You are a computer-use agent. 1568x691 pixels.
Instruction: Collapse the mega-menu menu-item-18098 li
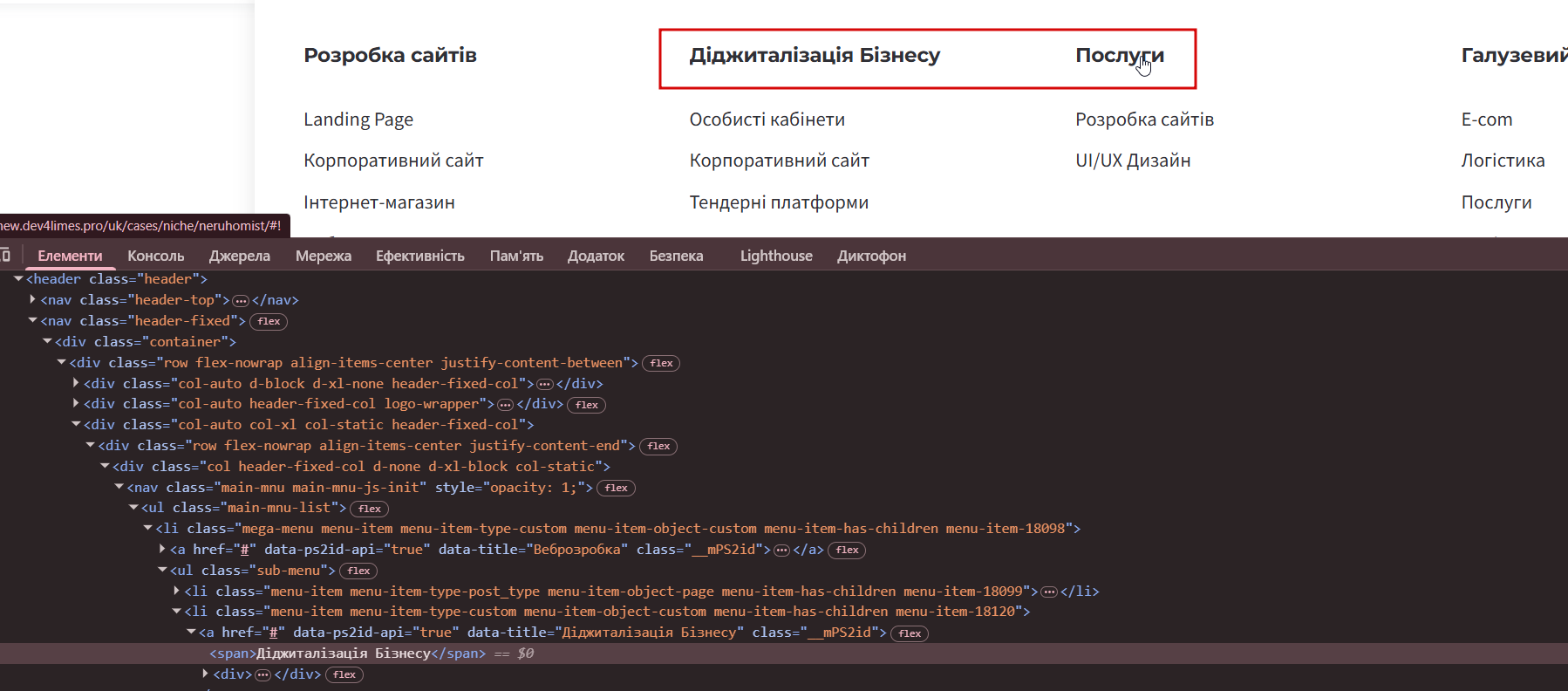(148, 529)
